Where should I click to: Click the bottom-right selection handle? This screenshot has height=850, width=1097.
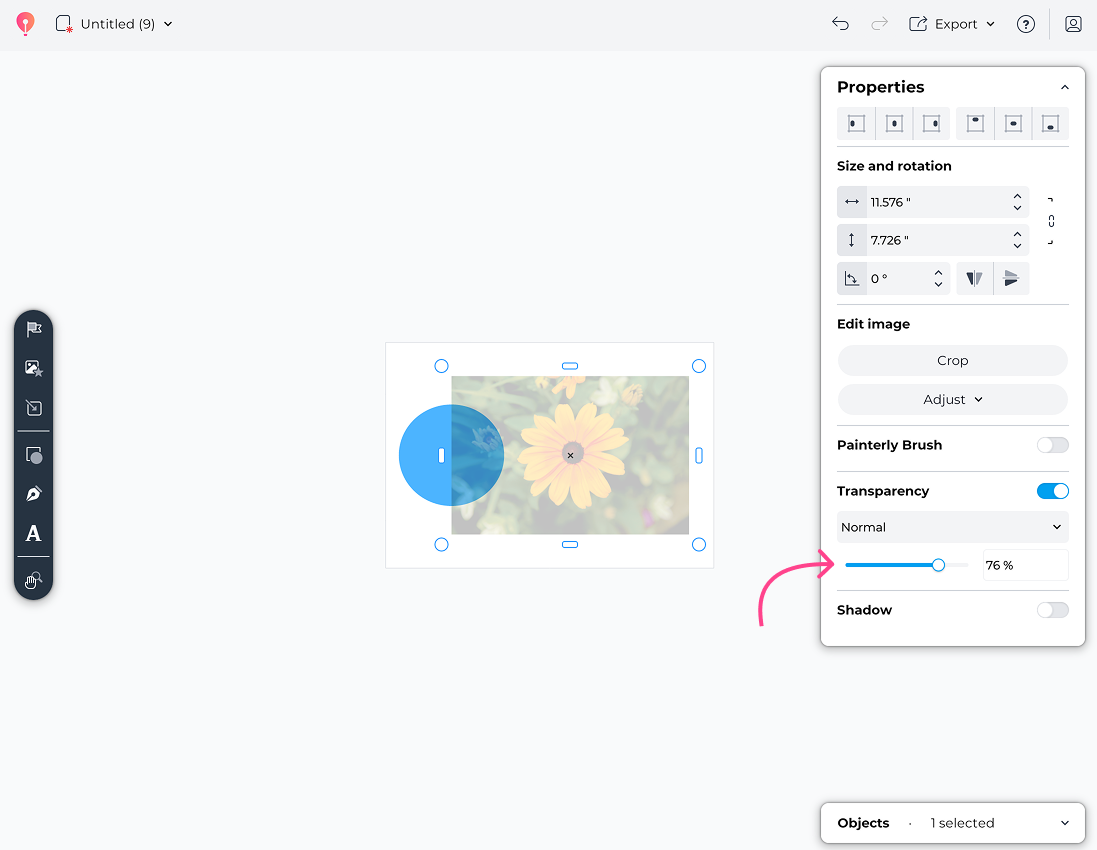699,544
